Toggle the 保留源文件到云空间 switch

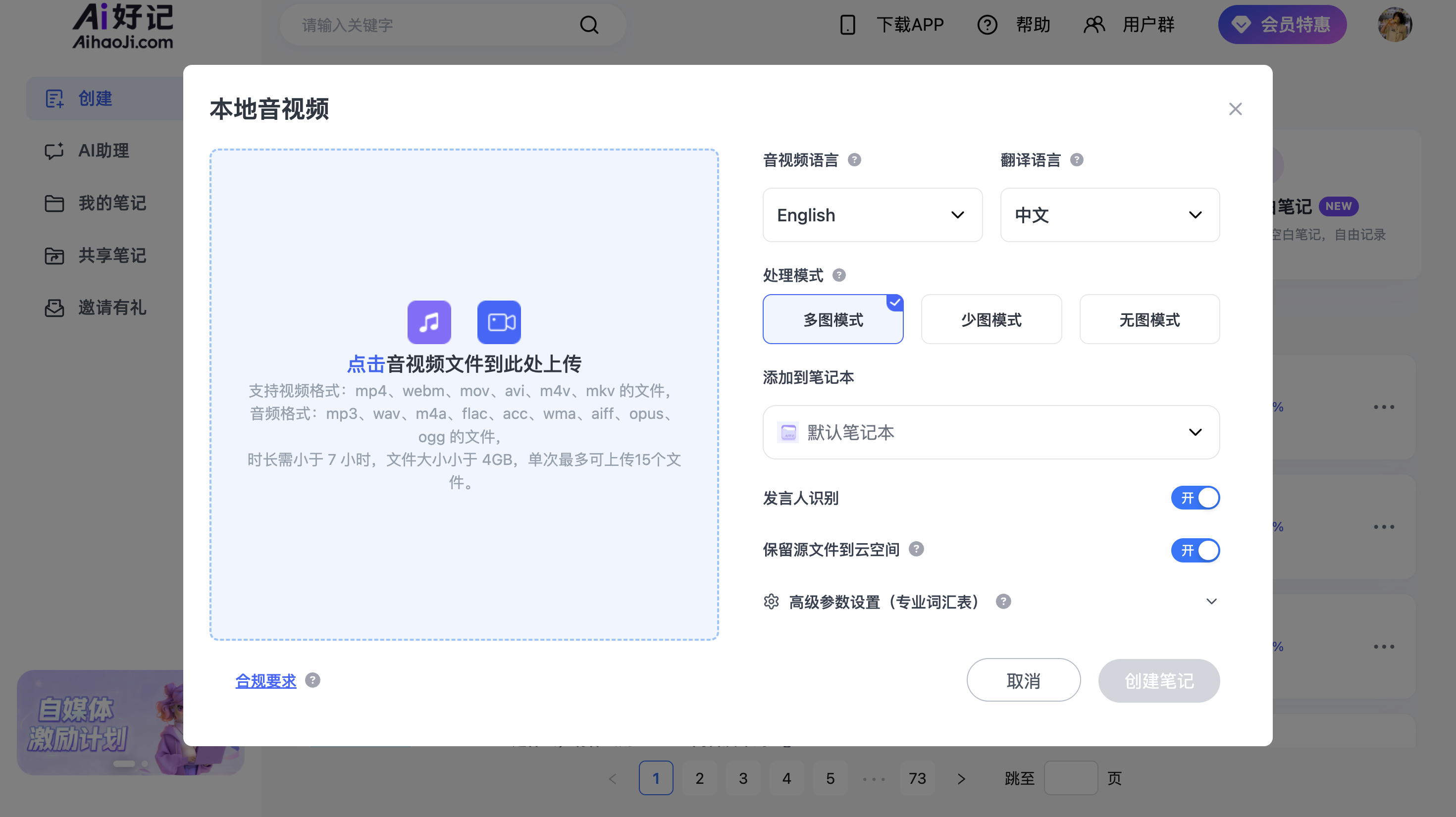pyautogui.click(x=1195, y=550)
